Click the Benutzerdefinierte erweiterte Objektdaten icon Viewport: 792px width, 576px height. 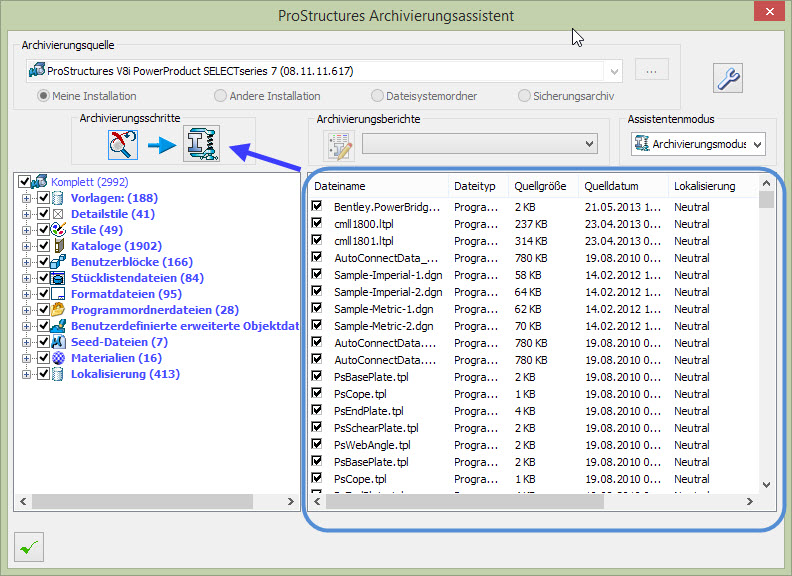click(x=59, y=326)
